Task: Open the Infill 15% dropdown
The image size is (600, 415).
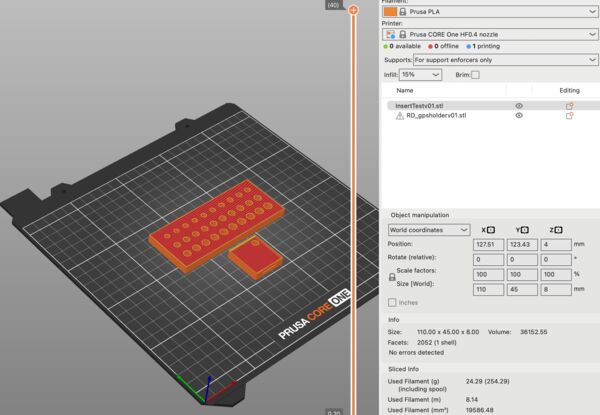Action: pos(420,75)
